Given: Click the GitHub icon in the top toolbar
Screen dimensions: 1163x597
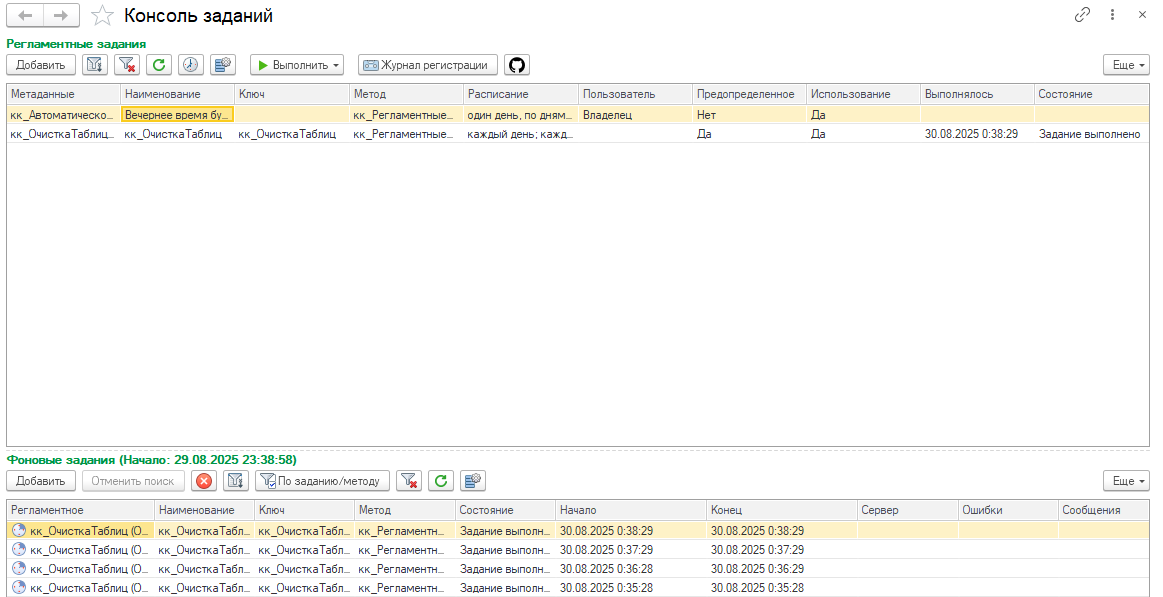Looking at the screenshot, I should pyautogui.click(x=517, y=65).
